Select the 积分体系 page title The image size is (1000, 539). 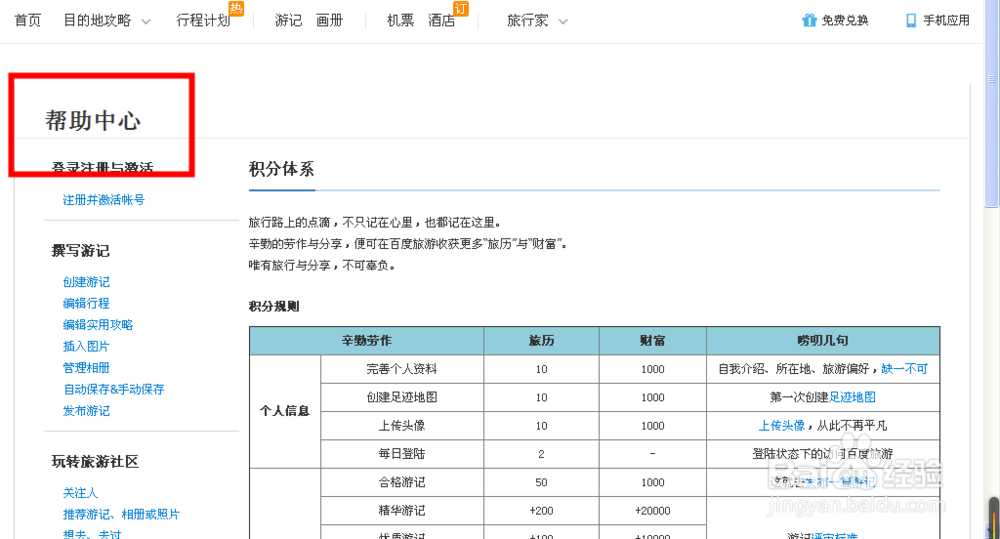(281, 169)
